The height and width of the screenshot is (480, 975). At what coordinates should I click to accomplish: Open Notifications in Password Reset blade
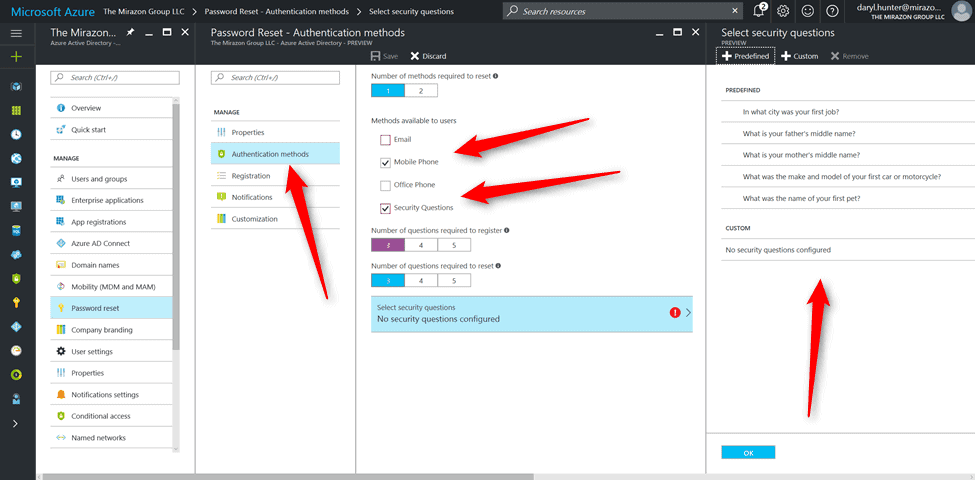(275, 197)
